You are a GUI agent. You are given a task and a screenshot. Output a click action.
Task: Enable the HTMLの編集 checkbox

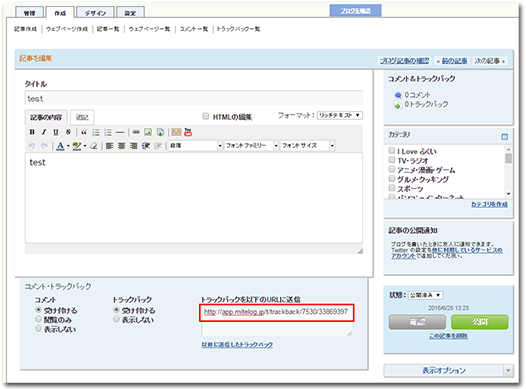[x=206, y=116]
